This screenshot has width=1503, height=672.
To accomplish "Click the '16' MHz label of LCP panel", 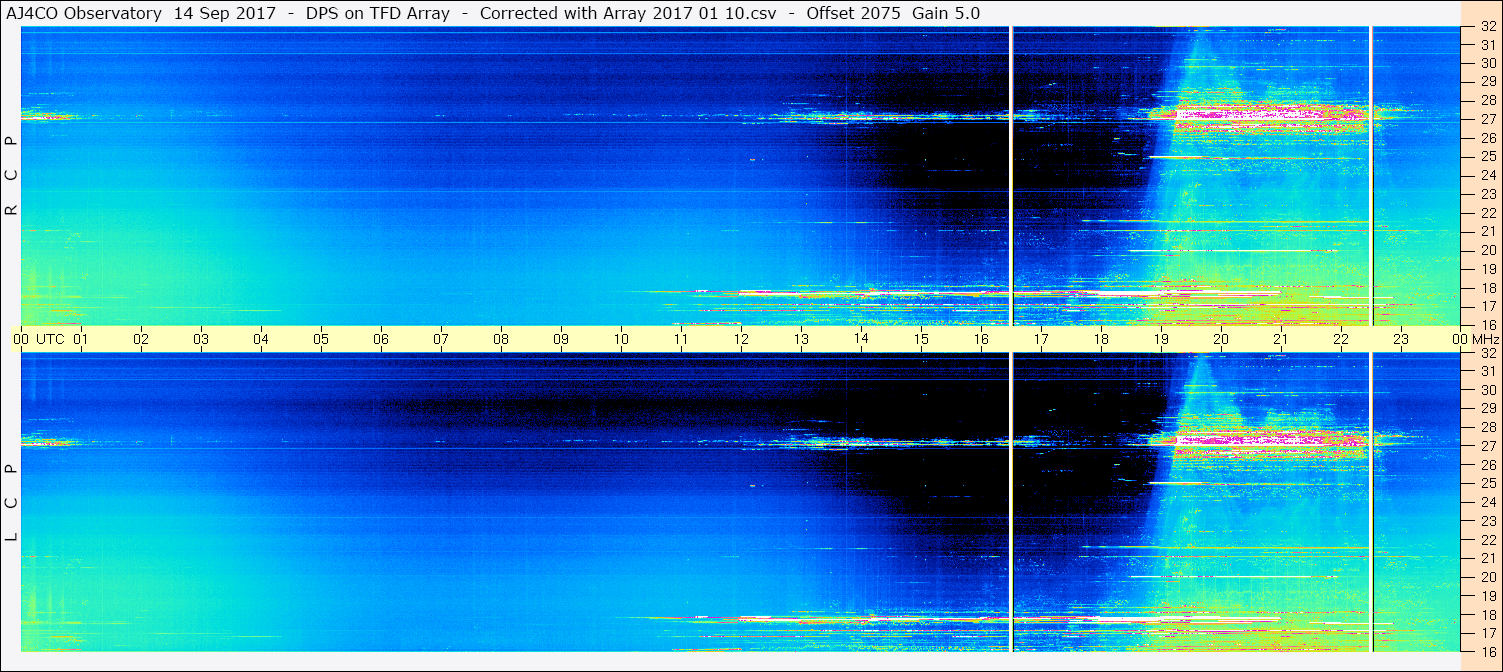I will (1487, 651).
